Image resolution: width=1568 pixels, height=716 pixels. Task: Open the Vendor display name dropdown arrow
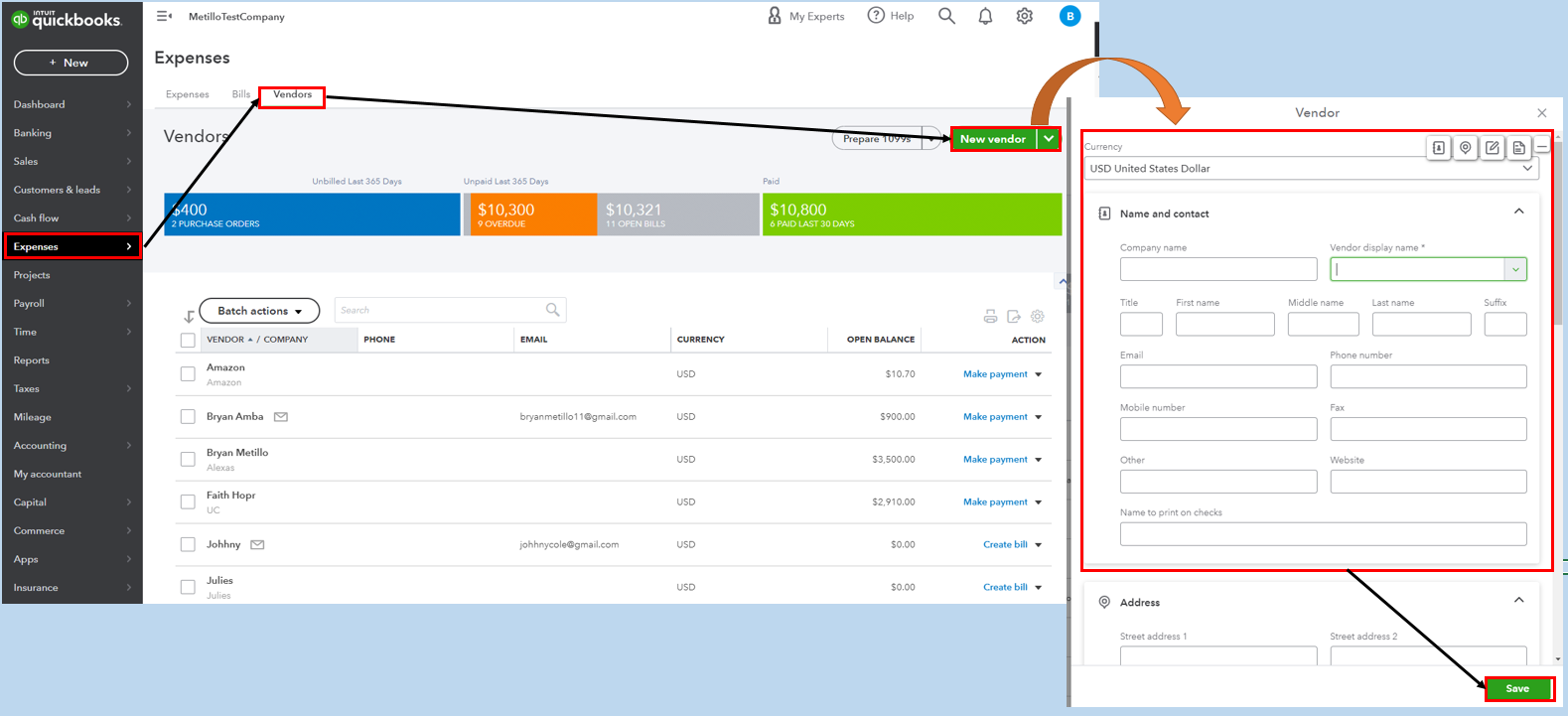pyautogui.click(x=1515, y=269)
